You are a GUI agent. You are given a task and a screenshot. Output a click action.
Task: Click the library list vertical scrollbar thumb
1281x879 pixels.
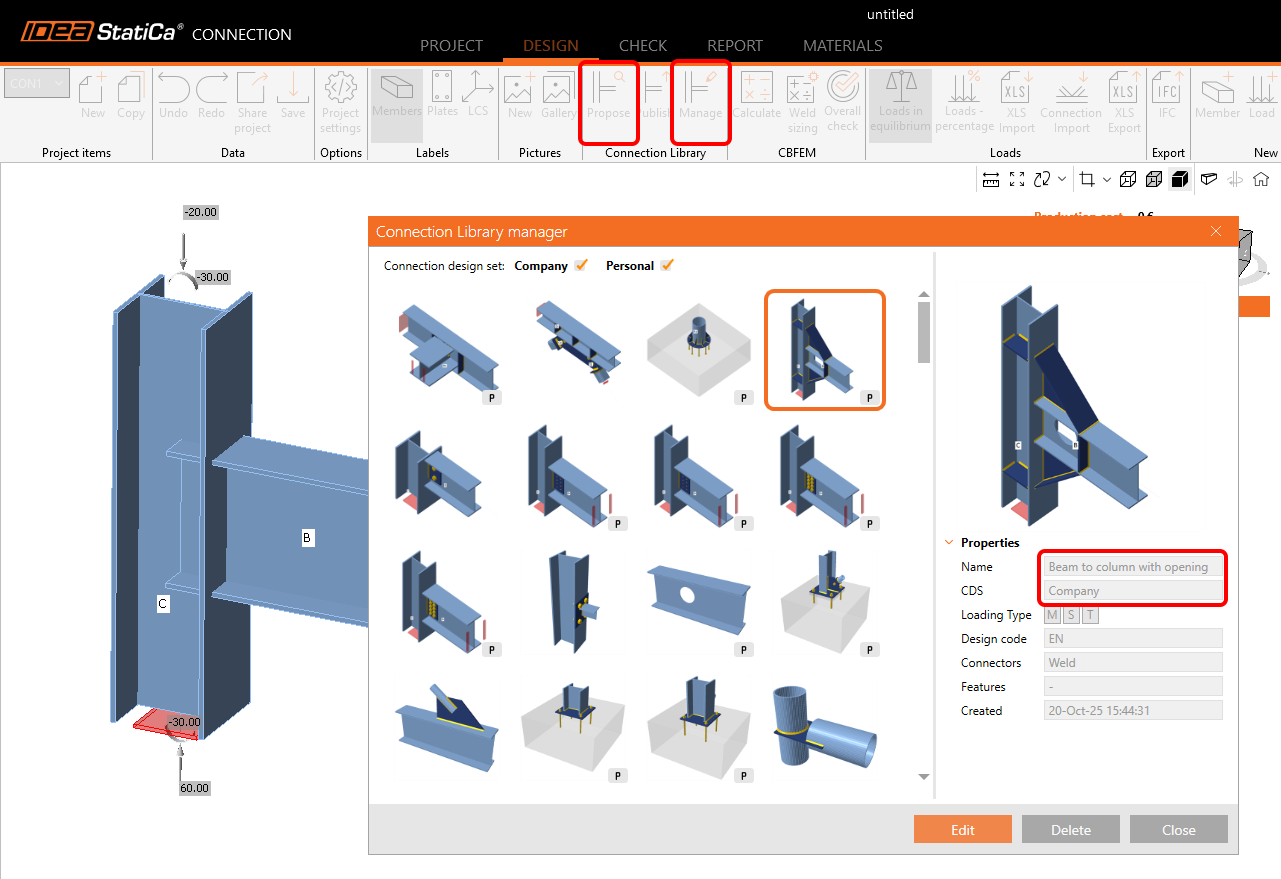(924, 332)
